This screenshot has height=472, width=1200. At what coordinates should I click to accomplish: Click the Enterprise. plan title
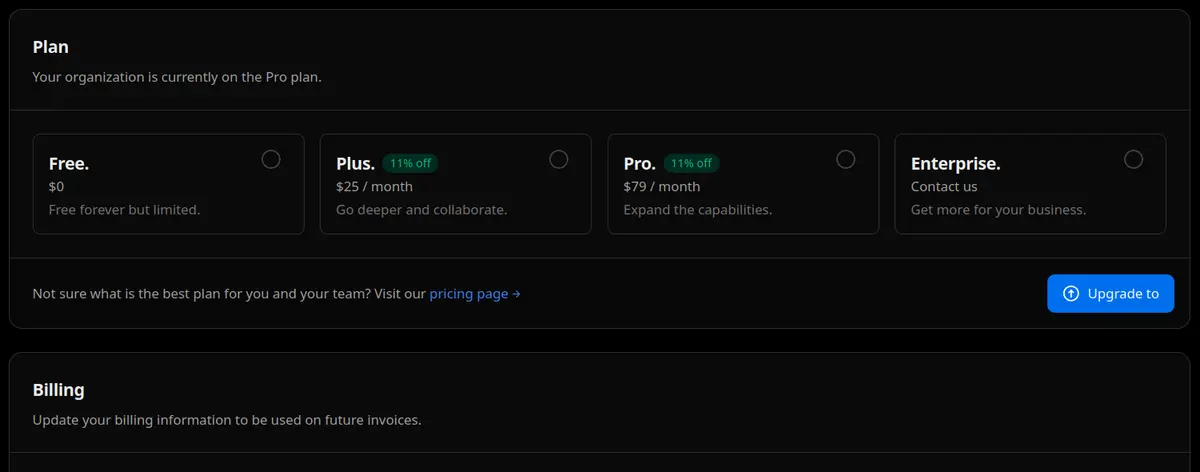[x=955, y=163]
